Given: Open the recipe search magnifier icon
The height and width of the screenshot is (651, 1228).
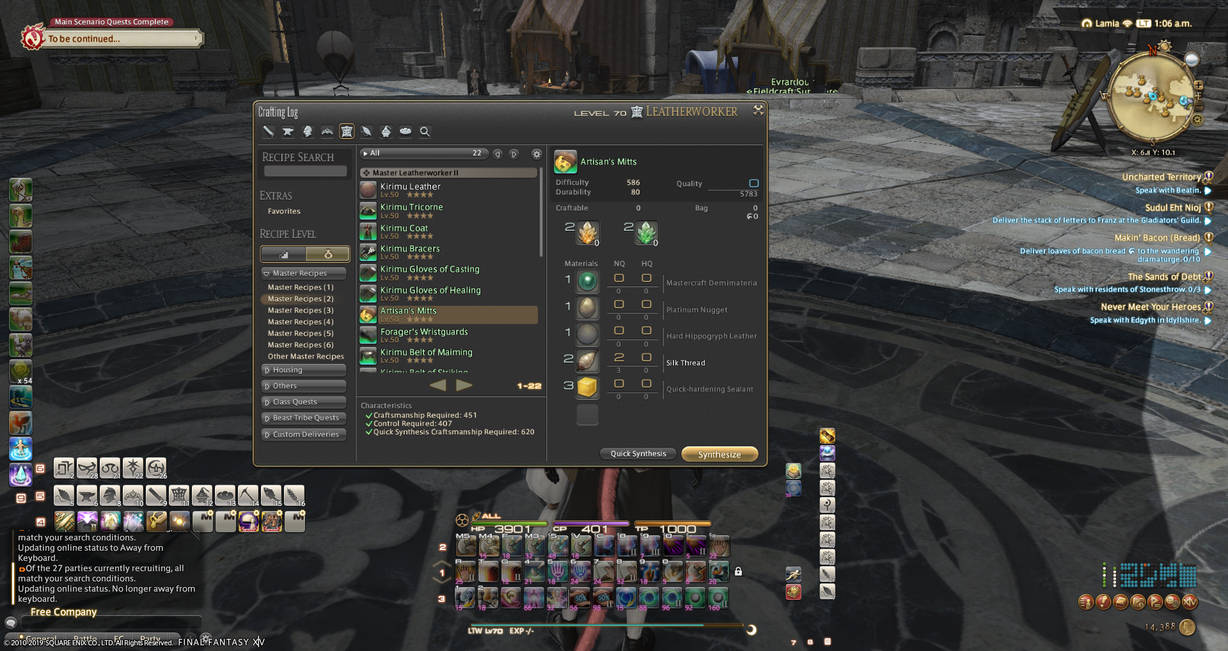Looking at the screenshot, I should point(425,131).
